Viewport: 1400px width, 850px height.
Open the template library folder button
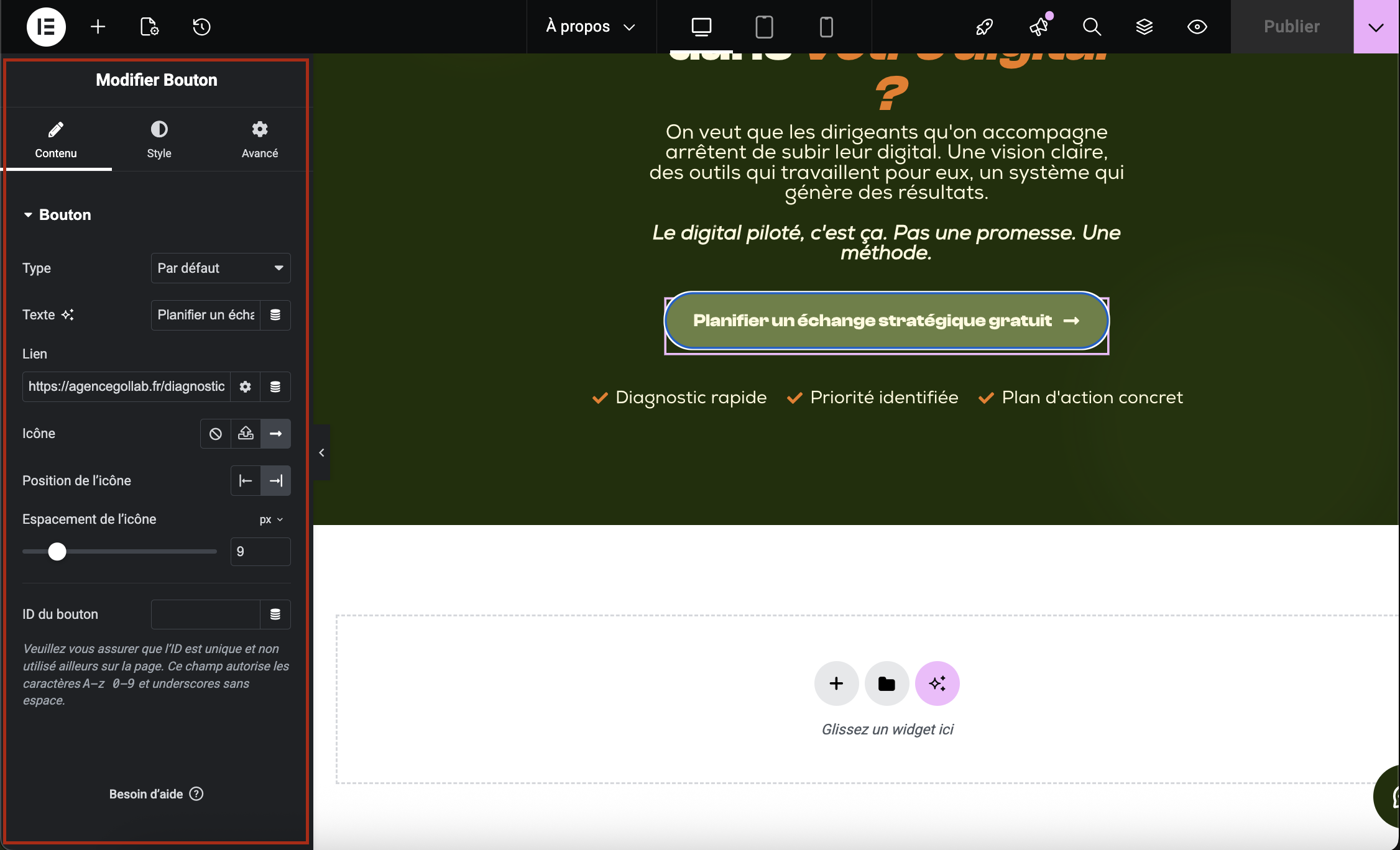pos(887,683)
